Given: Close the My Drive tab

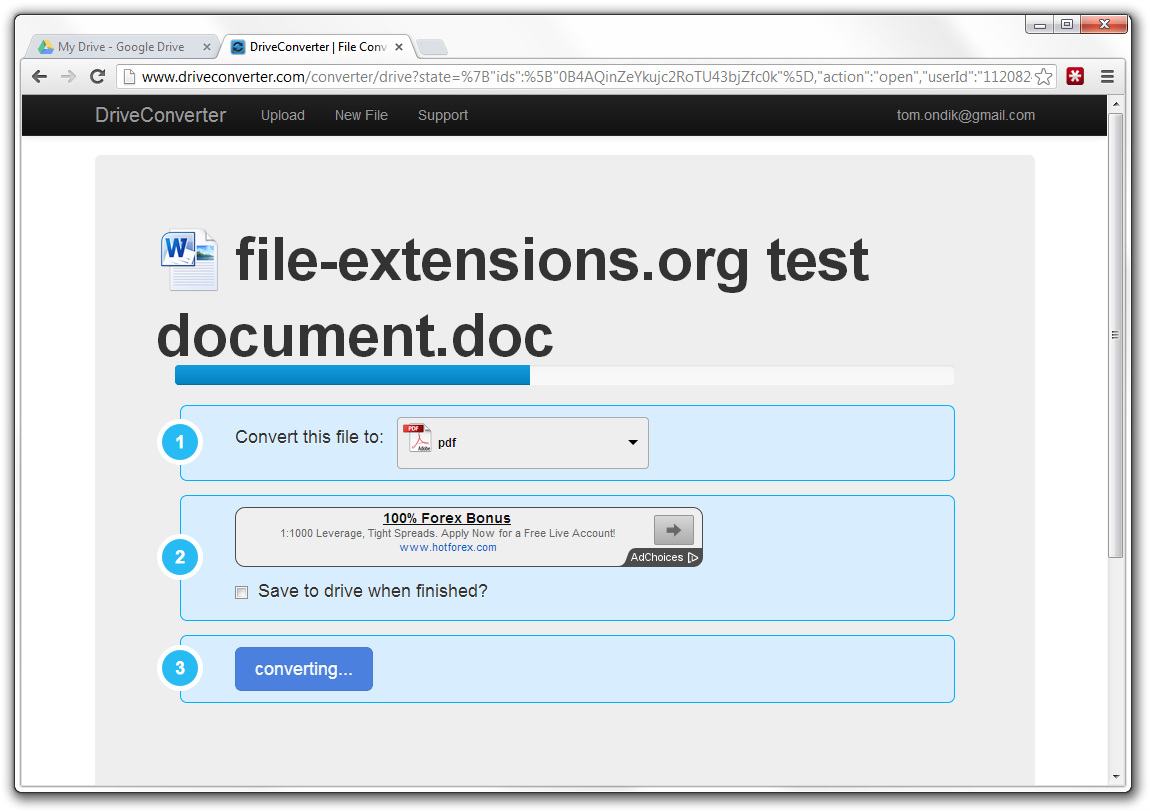Looking at the screenshot, I should click(x=207, y=47).
